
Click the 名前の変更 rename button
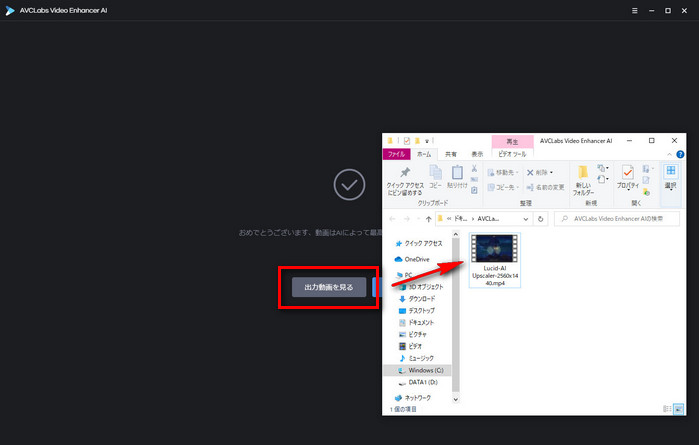pos(546,187)
